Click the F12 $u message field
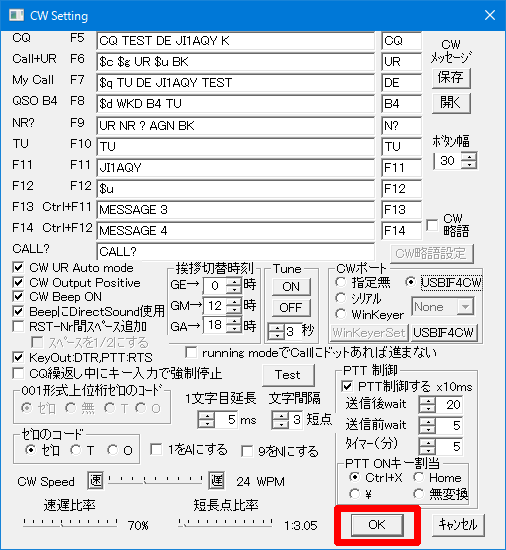Screen dimensions: 506x550 point(235,189)
